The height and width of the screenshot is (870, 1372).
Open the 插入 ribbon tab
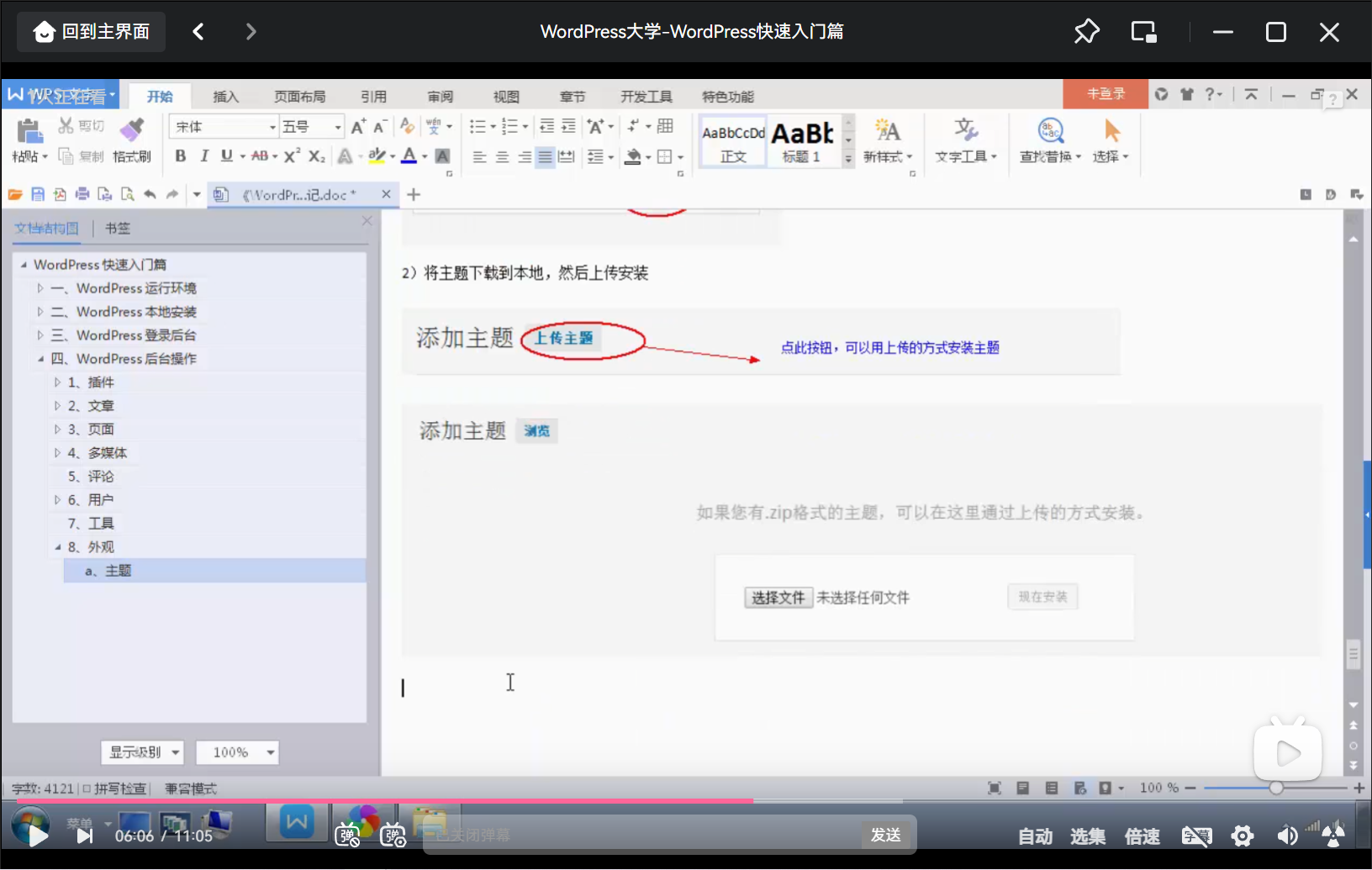click(x=225, y=97)
